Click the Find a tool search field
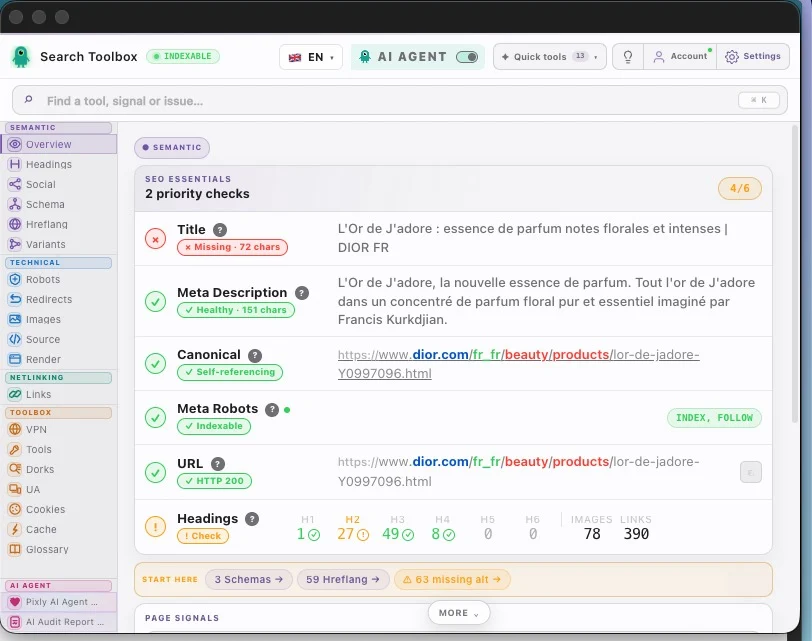Screen dimensions: 812x641 pyautogui.click(x=400, y=100)
